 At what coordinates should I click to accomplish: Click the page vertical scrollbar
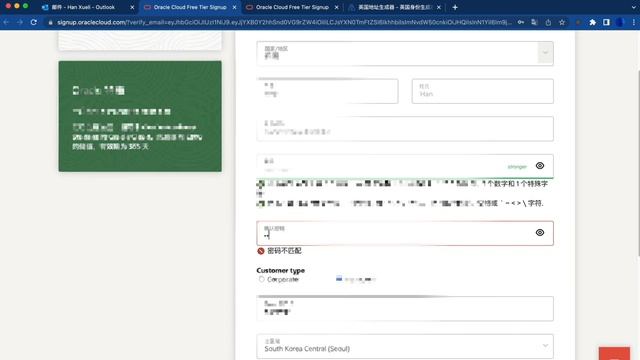[638, 163]
